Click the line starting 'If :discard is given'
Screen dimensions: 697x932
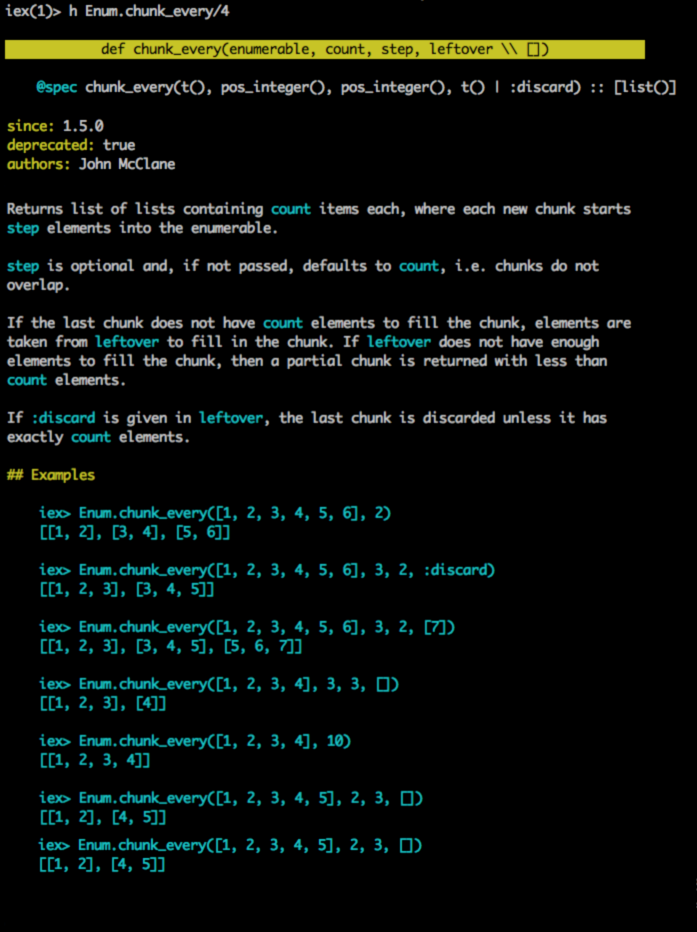coord(307,418)
